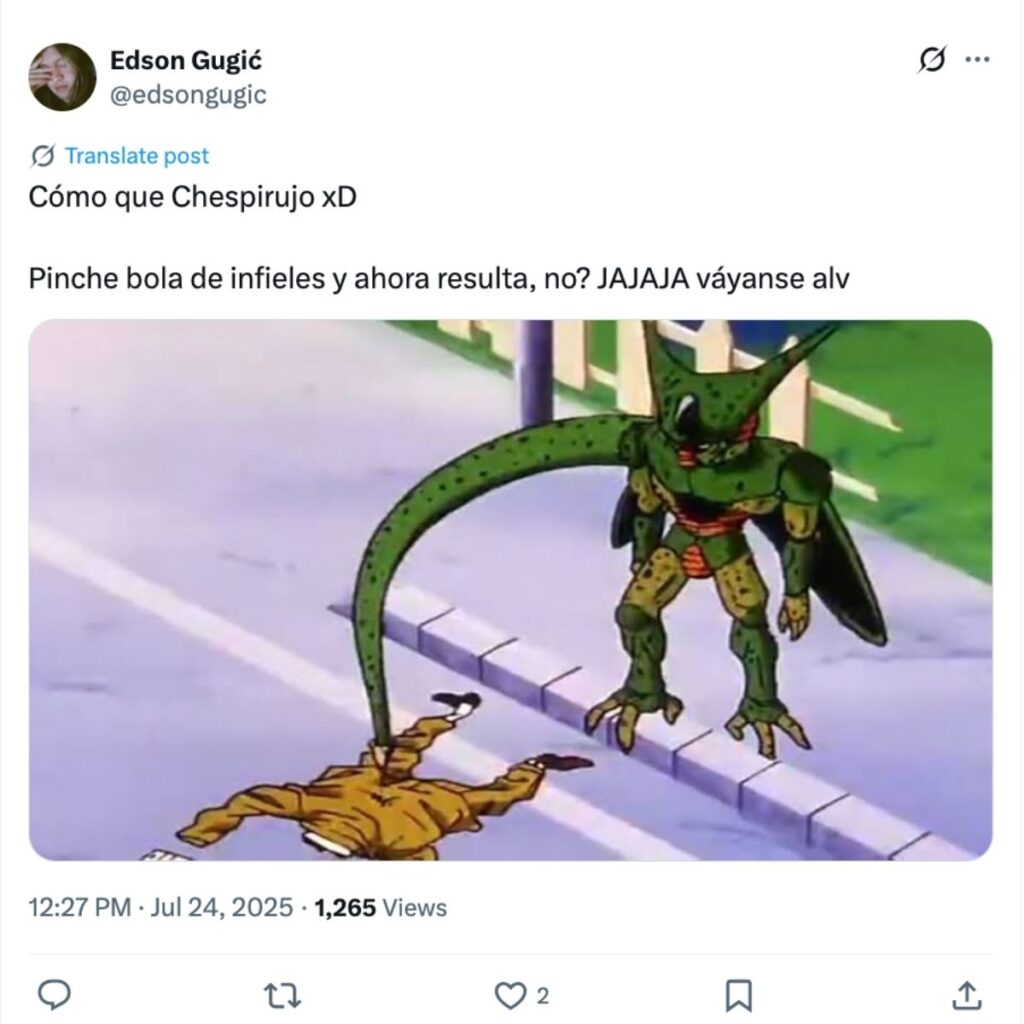The height and width of the screenshot is (1024, 1024).
Task: Click the 1,265 Views count
Action: [381, 907]
